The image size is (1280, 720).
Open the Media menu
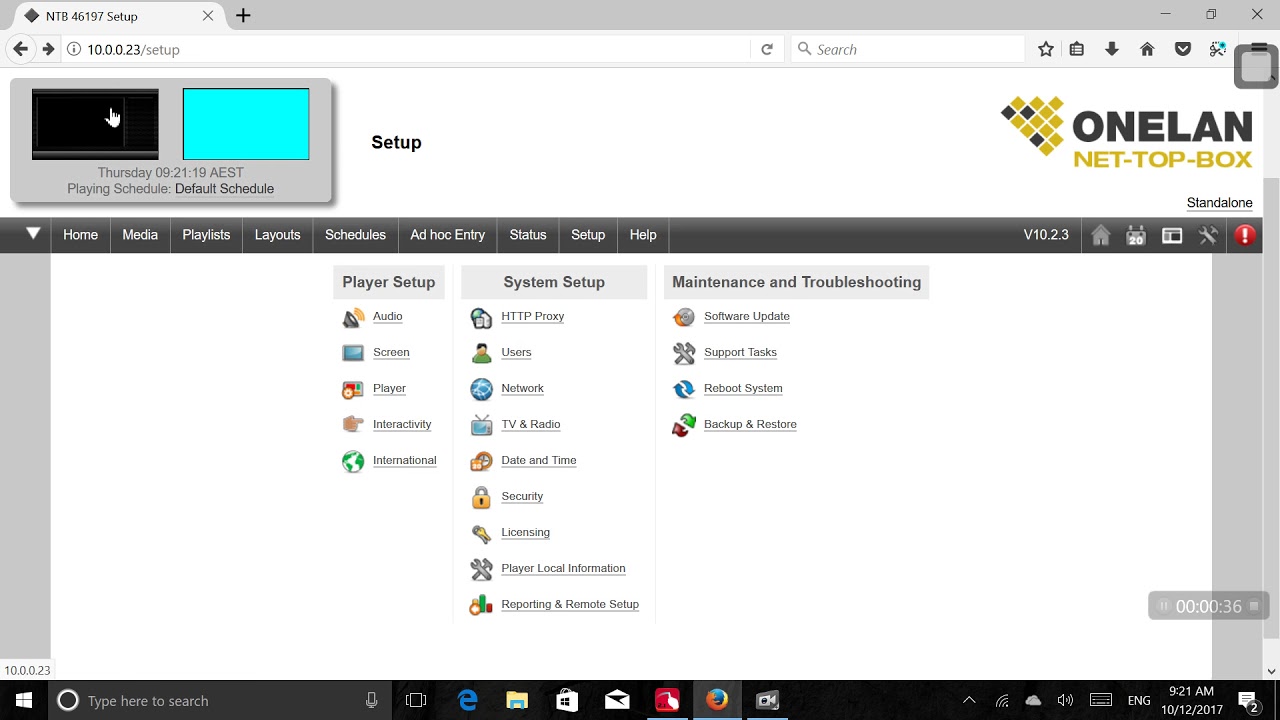(140, 235)
